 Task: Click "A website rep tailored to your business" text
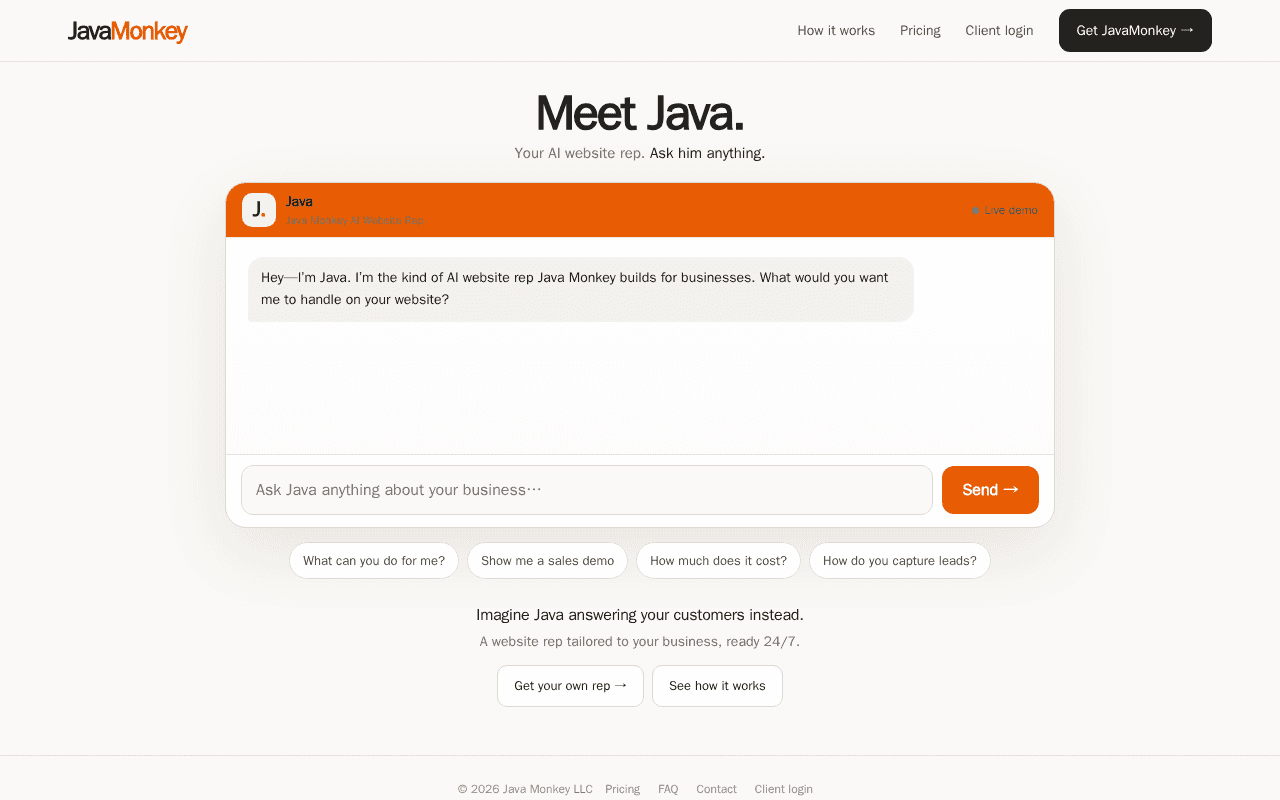click(x=640, y=642)
